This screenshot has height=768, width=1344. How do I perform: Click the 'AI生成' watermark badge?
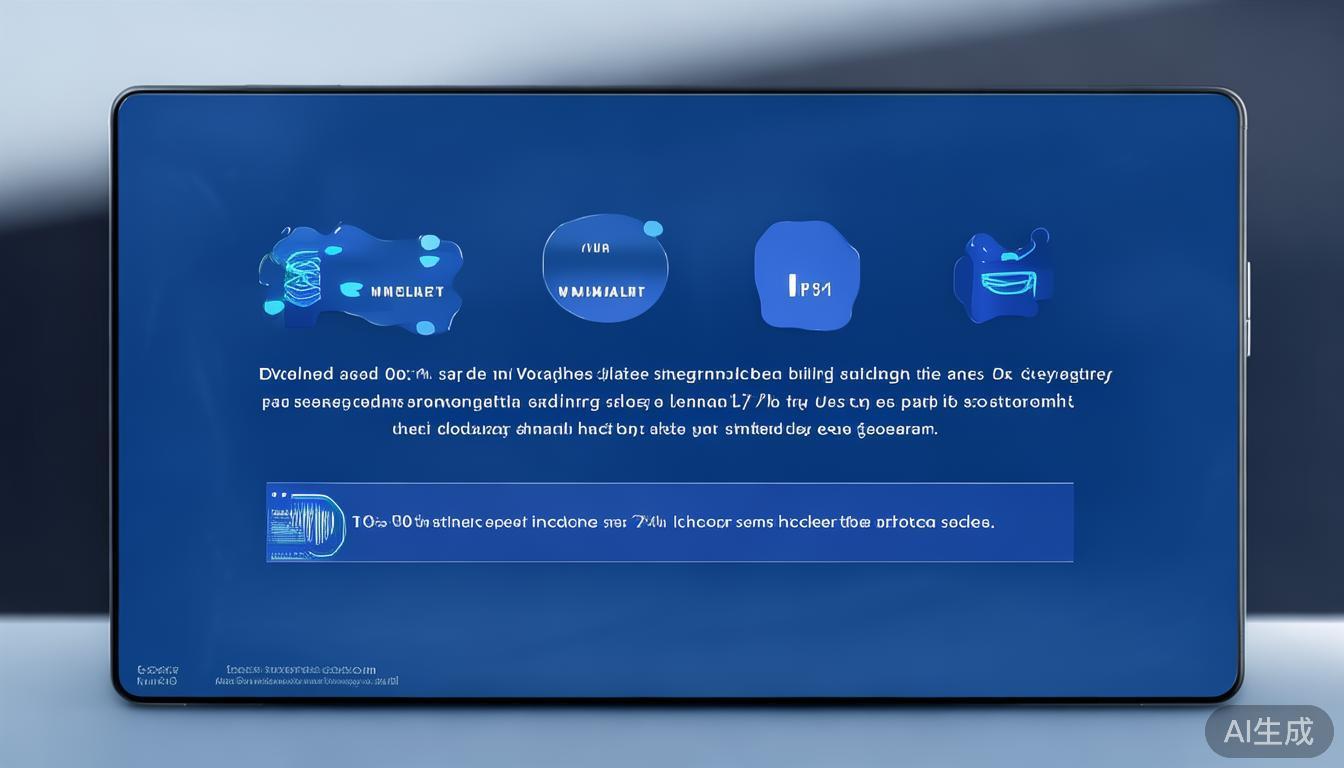click(1268, 731)
